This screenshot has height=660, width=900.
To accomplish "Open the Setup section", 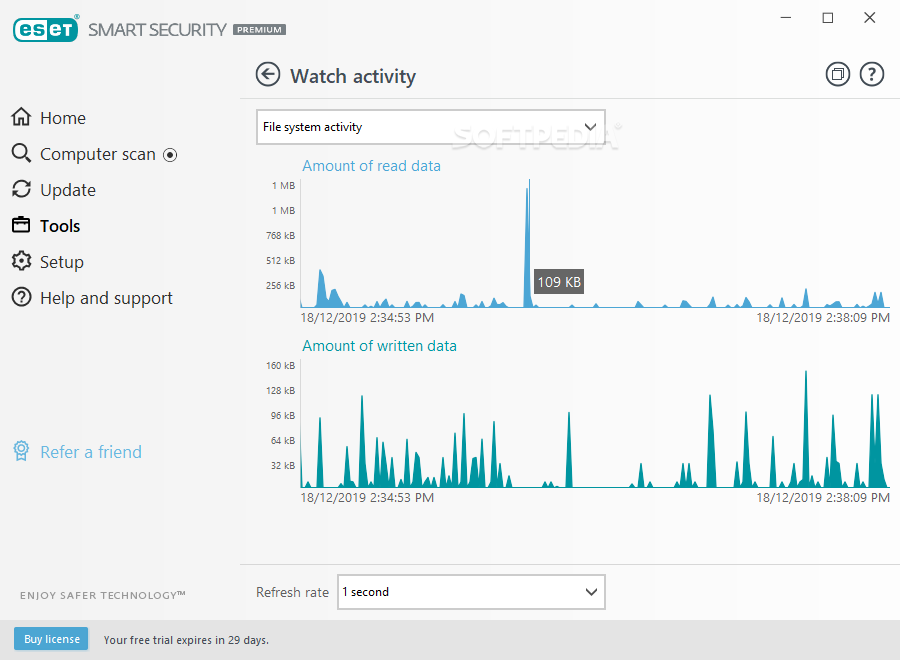I will [x=62, y=262].
